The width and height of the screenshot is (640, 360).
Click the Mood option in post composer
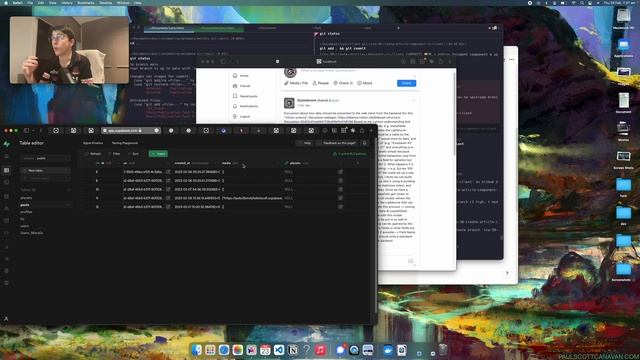pos(365,83)
